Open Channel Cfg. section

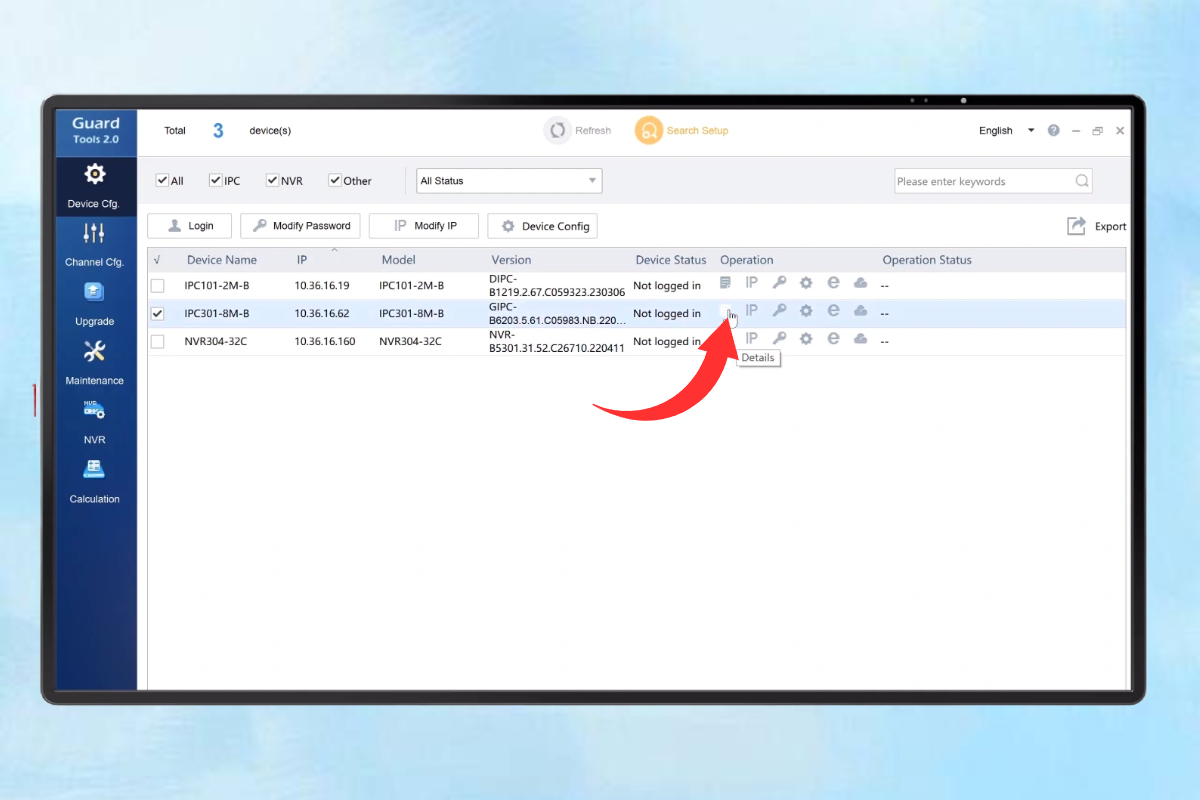point(94,245)
